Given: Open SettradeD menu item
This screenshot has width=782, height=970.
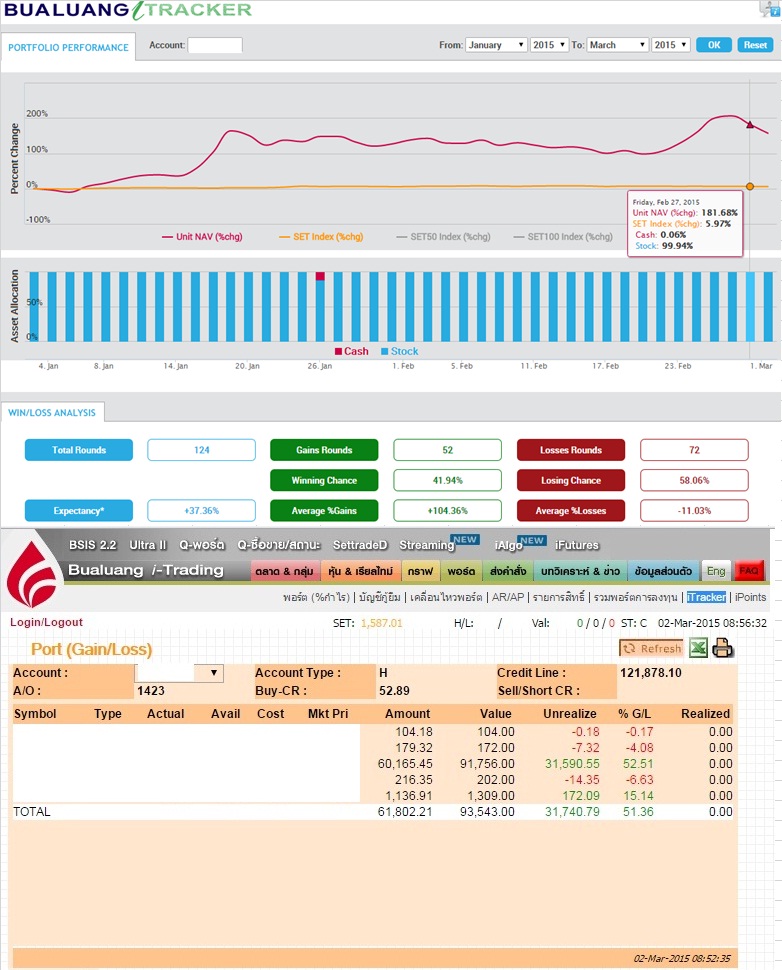Looking at the screenshot, I should tap(360, 545).
